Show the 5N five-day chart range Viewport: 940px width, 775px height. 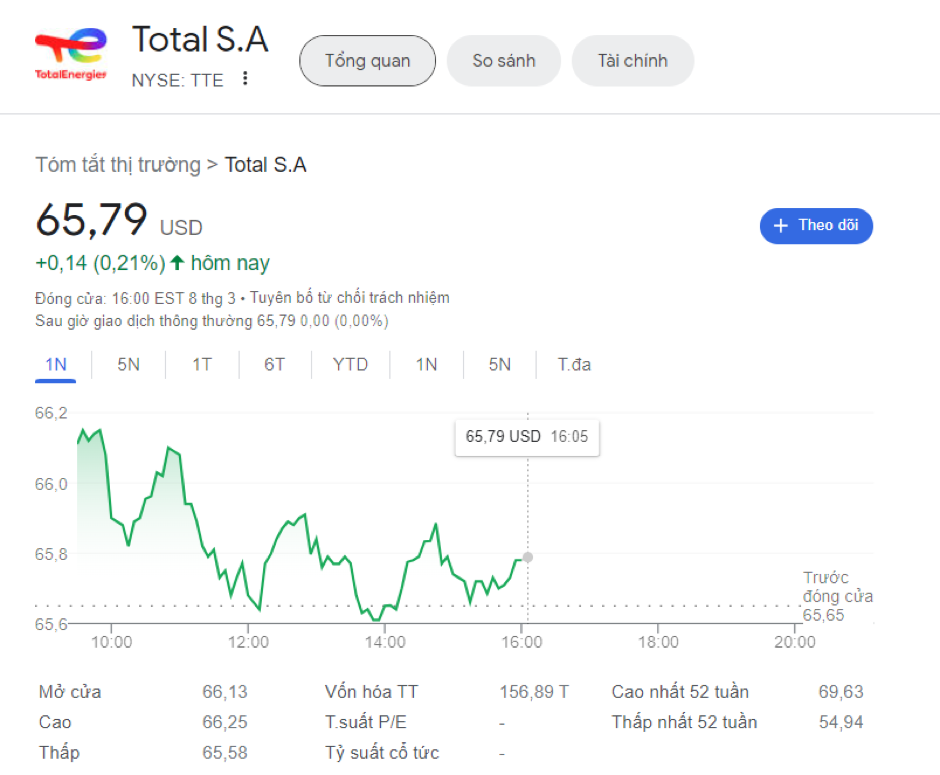(128, 364)
